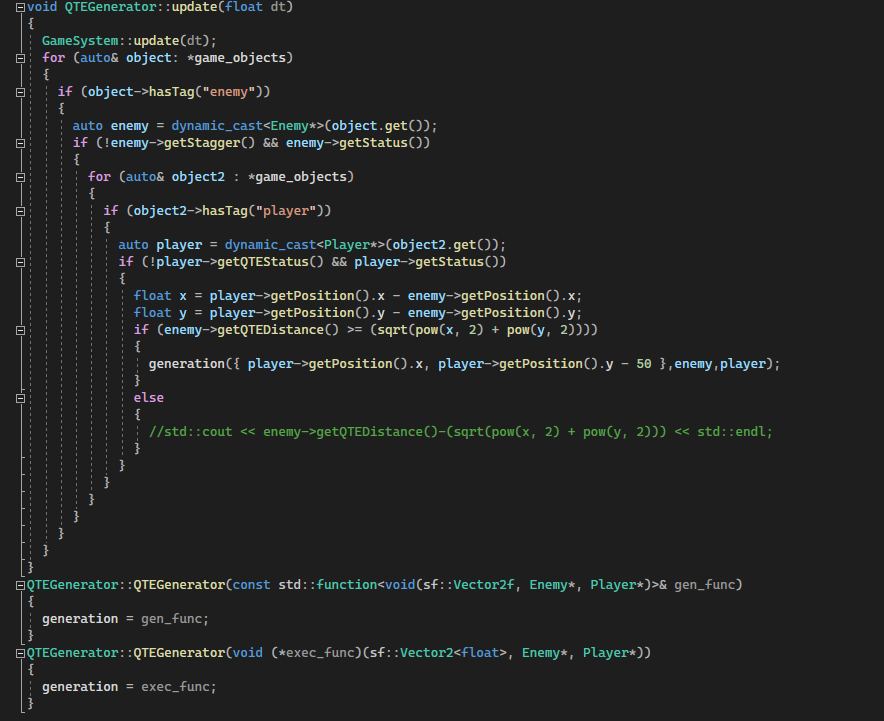
Task: Click the update(dt) call
Action: (171, 41)
